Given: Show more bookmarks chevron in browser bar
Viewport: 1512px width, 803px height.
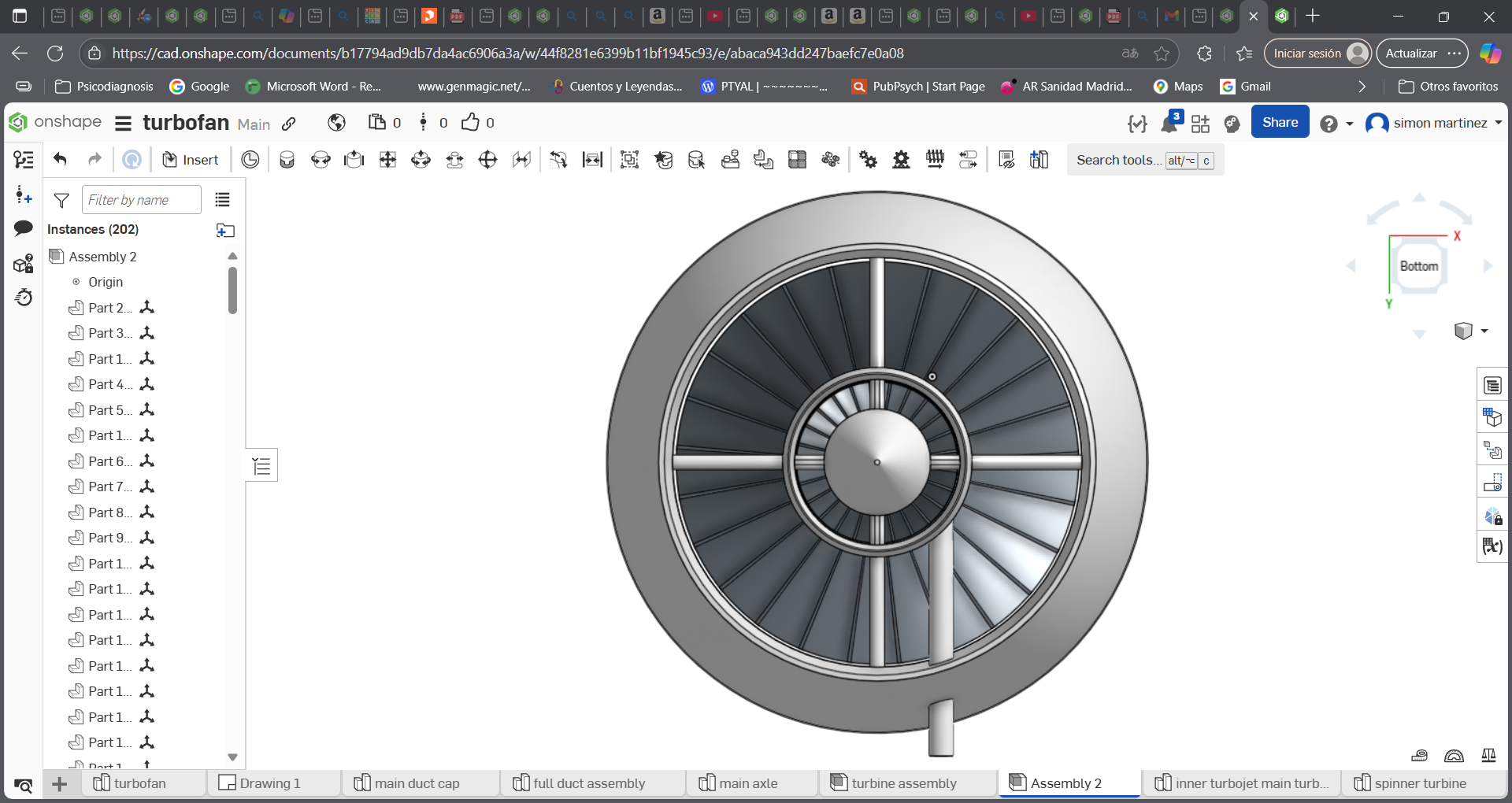Looking at the screenshot, I should tap(1362, 87).
